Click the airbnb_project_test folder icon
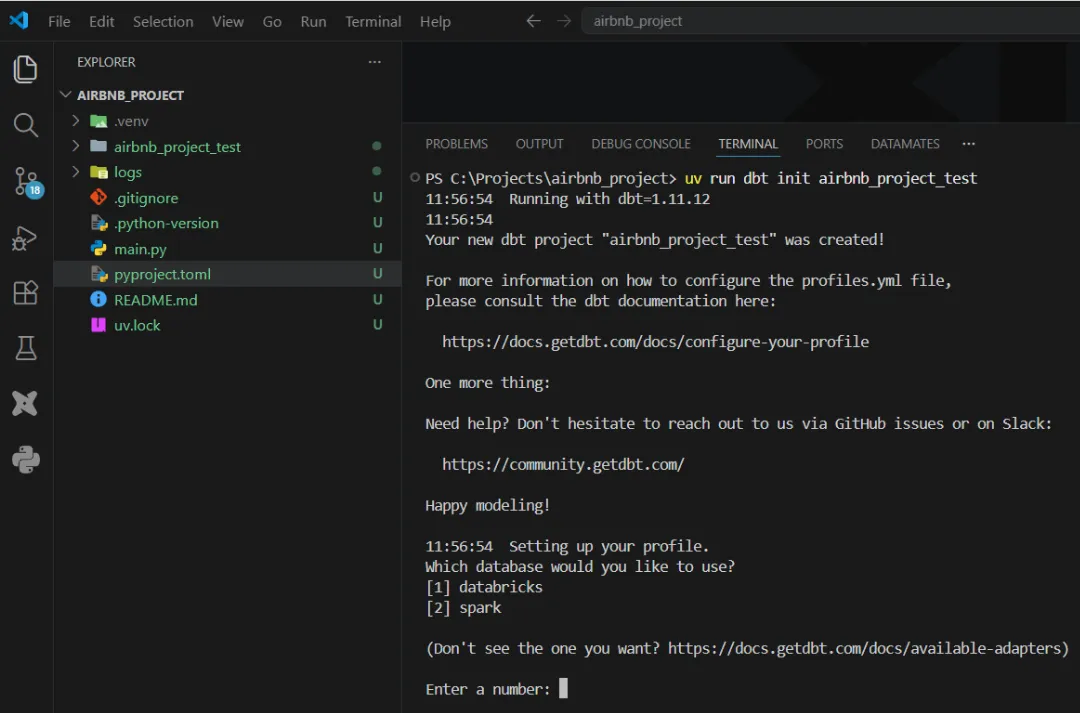Screen dimensions: 1080x713 point(98,146)
